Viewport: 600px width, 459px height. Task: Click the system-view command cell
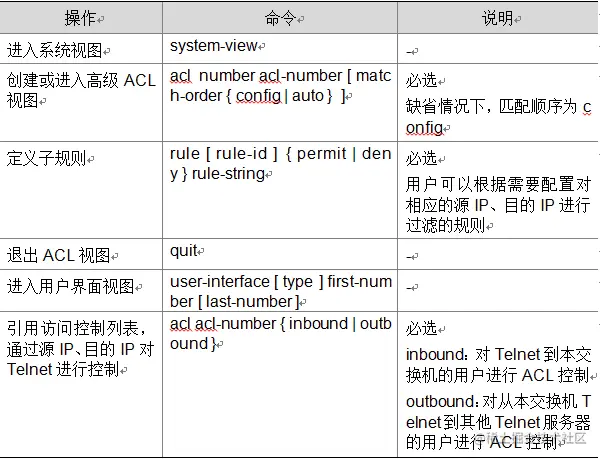(215, 45)
